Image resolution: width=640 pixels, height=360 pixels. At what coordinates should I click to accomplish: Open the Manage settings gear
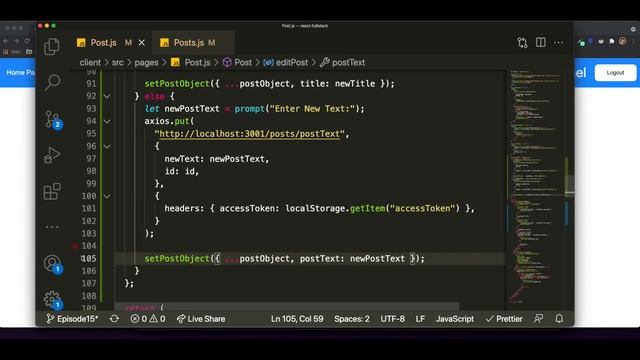[x=52, y=300]
